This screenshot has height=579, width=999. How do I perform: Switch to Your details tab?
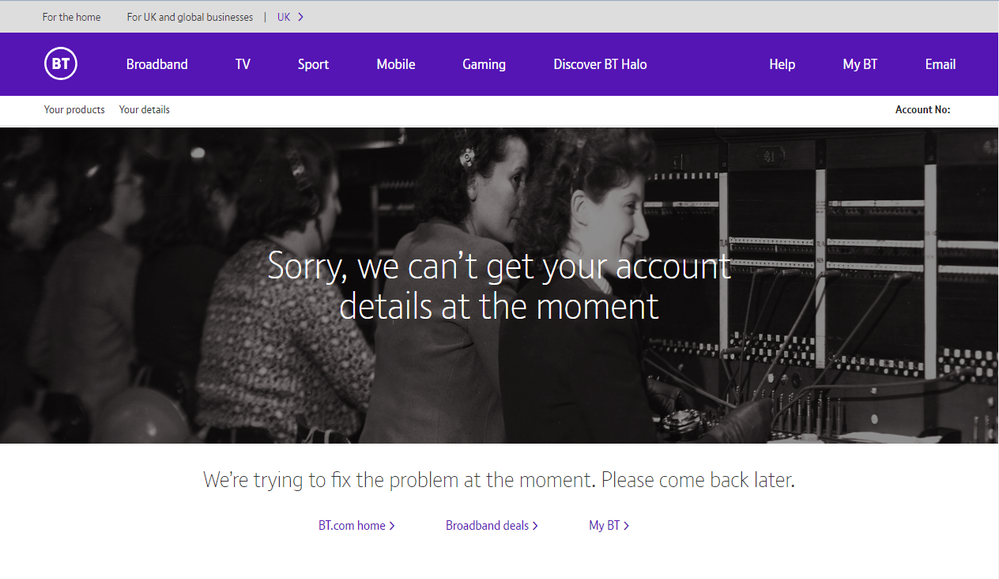pyautogui.click(x=144, y=110)
